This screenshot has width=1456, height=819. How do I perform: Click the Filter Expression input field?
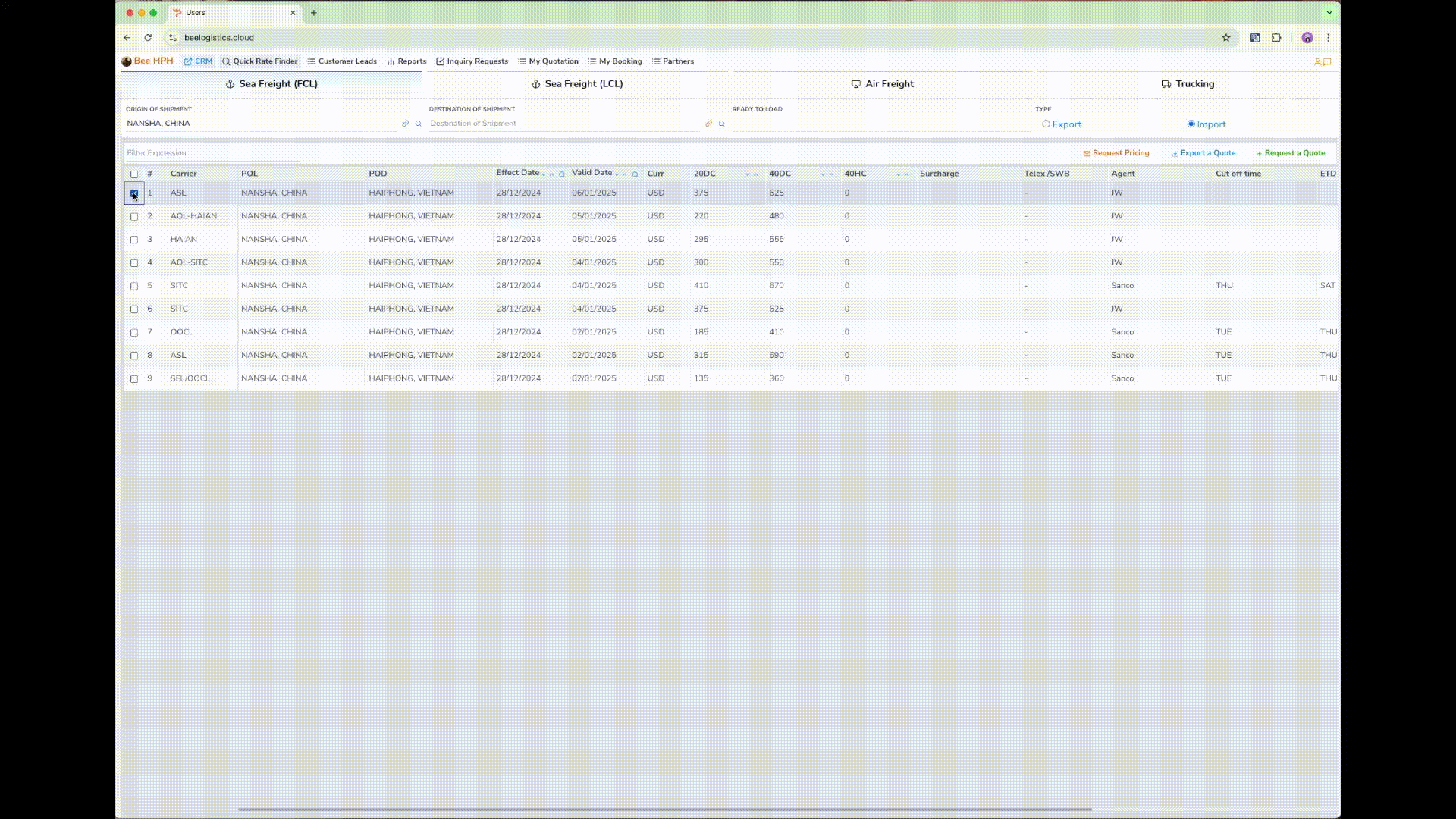click(212, 153)
